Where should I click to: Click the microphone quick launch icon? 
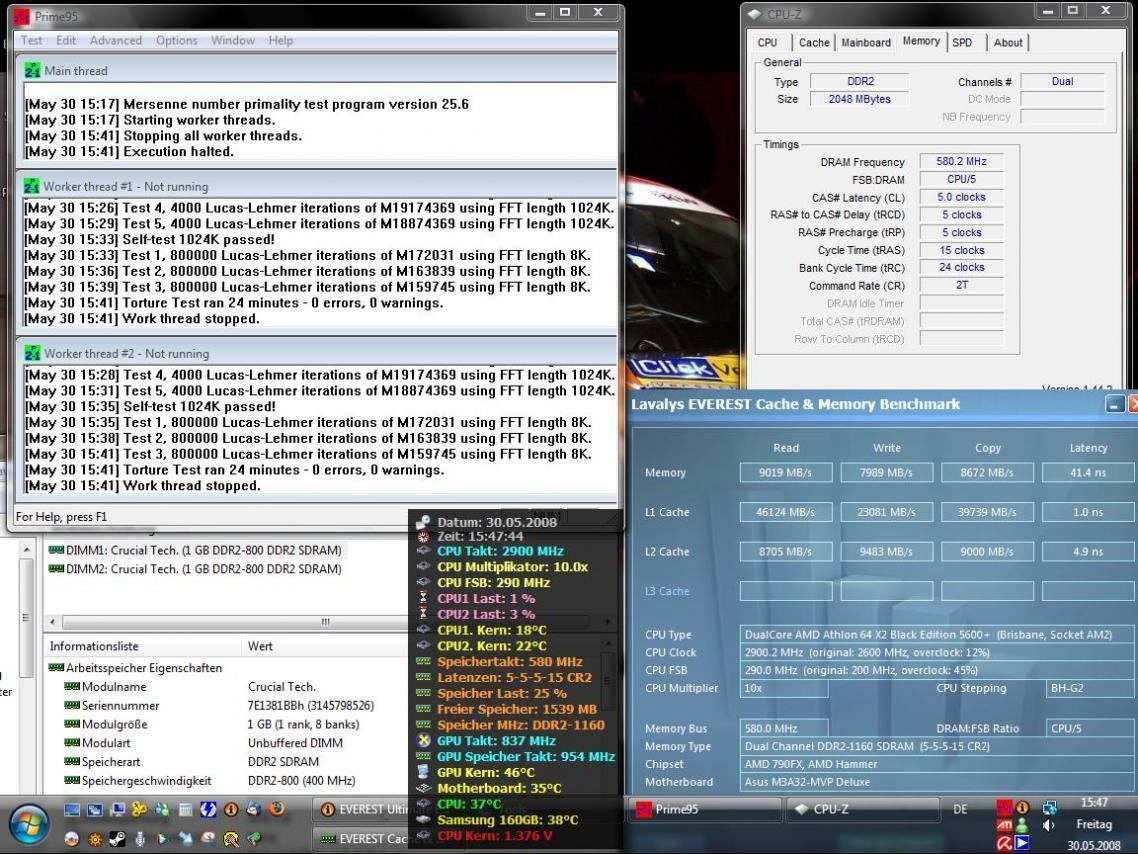point(140,839)
